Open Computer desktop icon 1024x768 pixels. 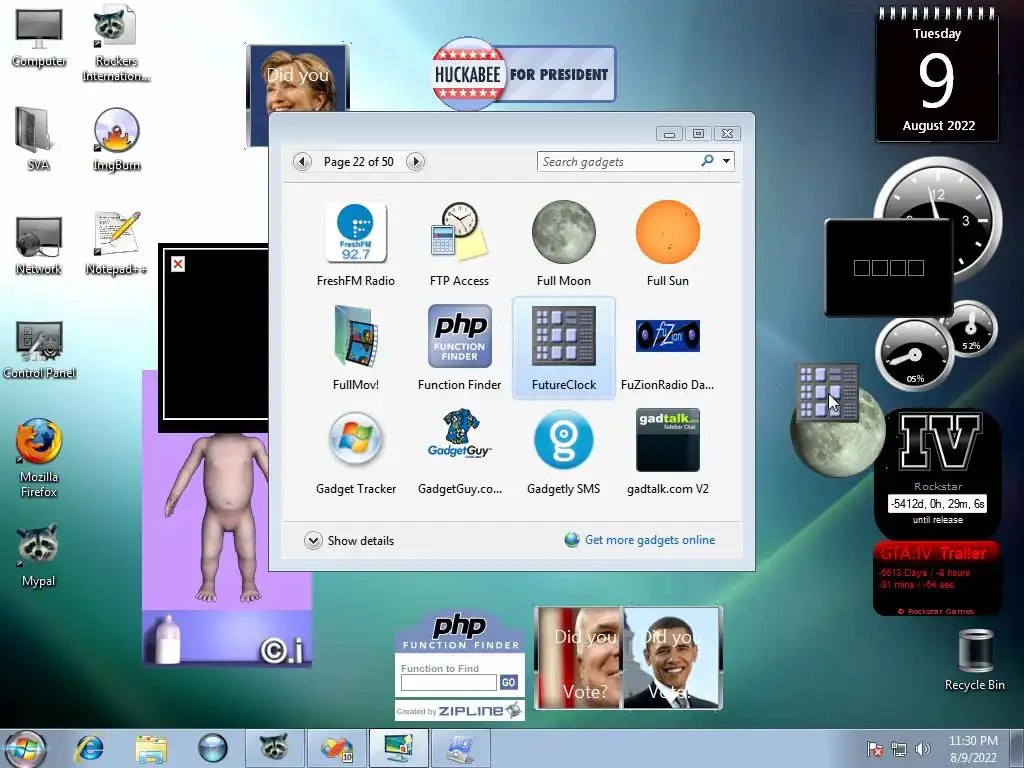pyautogui.click(x=39, y=39)
